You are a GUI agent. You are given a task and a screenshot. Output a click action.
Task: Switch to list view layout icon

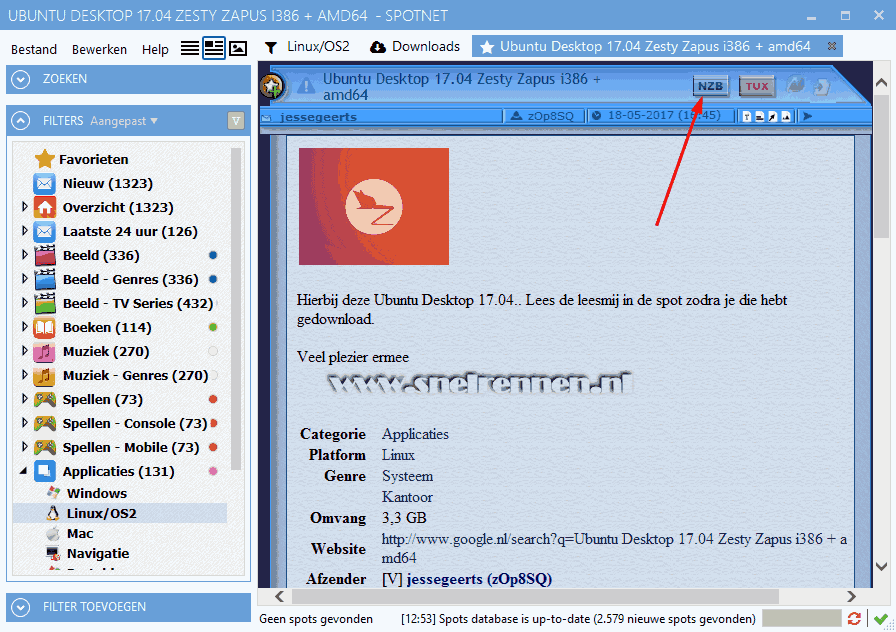point(190,48)
